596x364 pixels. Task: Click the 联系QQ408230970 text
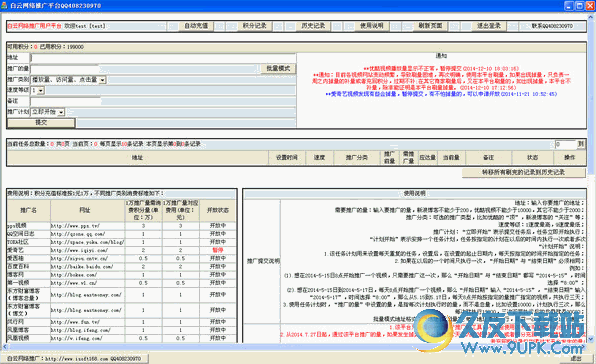point(552,26)
